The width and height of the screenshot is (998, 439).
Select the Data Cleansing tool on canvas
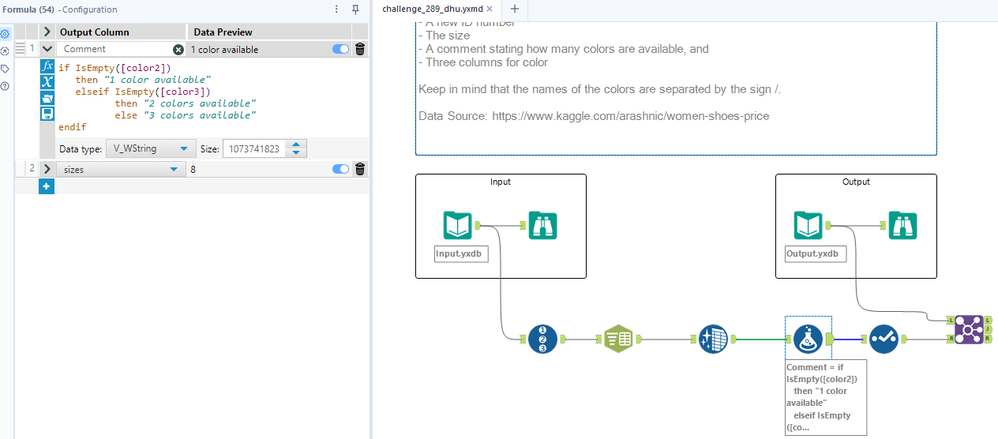point(713,339)
